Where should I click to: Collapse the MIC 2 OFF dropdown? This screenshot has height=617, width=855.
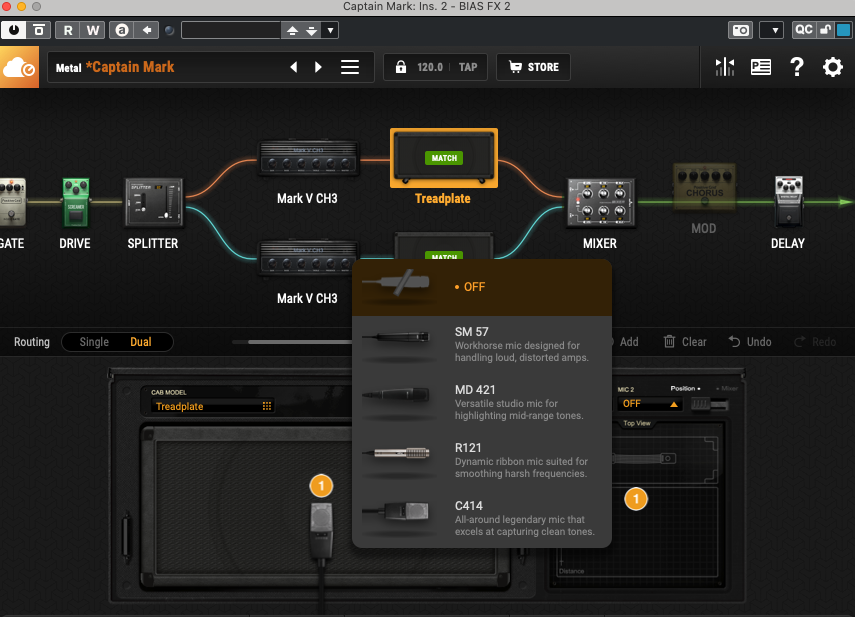(x=649, y=404)
